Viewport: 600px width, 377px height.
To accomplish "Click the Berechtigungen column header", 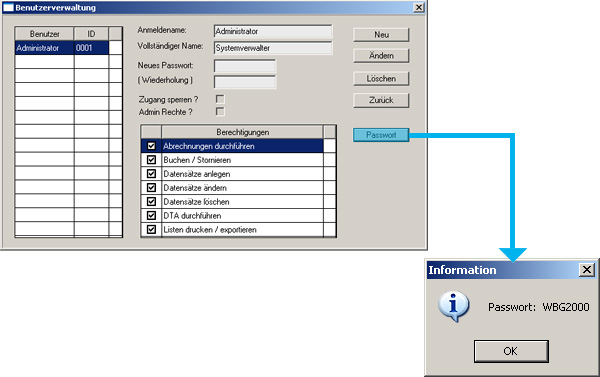I will (243, 132).
